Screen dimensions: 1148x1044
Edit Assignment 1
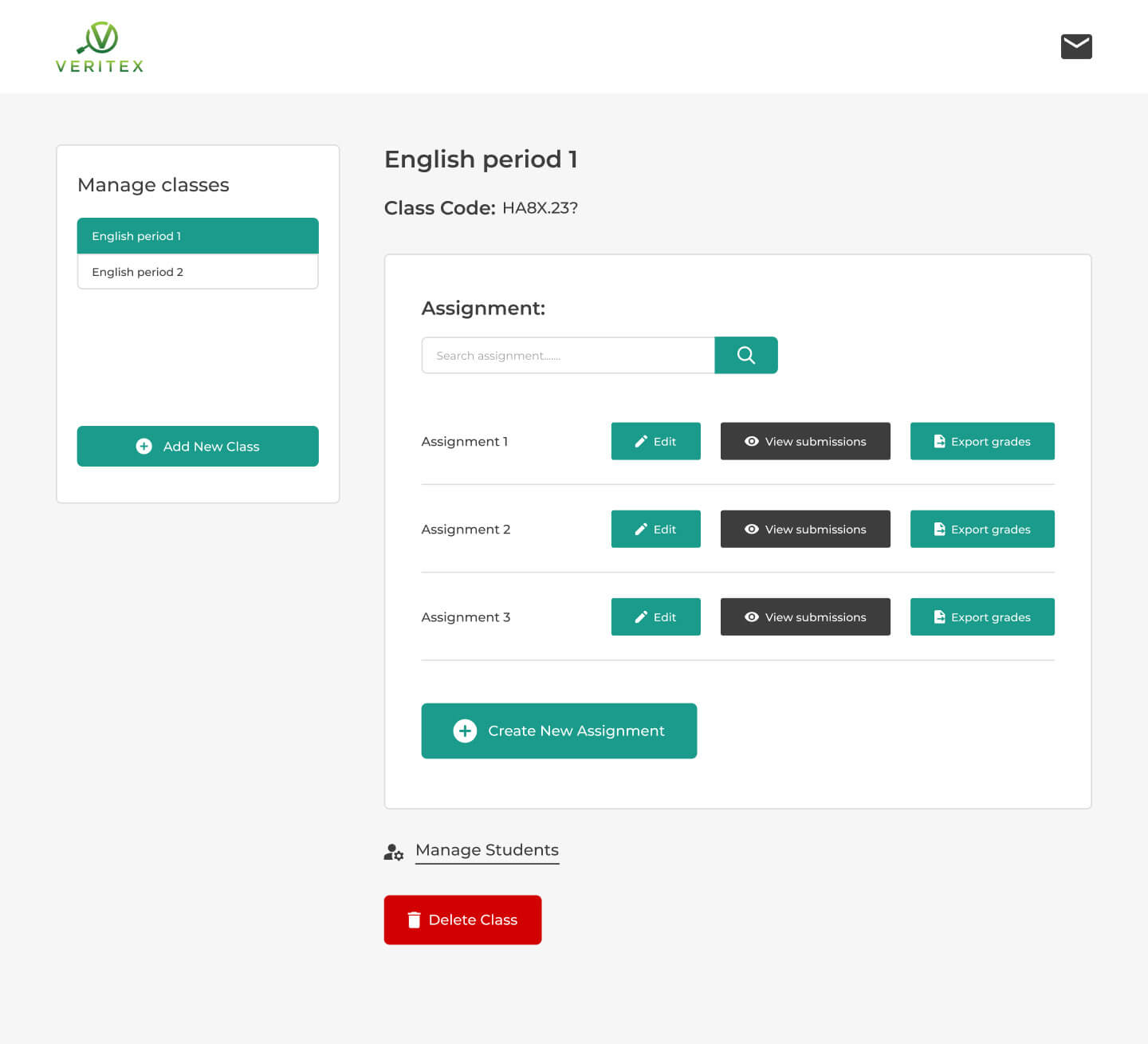point(655,441)
